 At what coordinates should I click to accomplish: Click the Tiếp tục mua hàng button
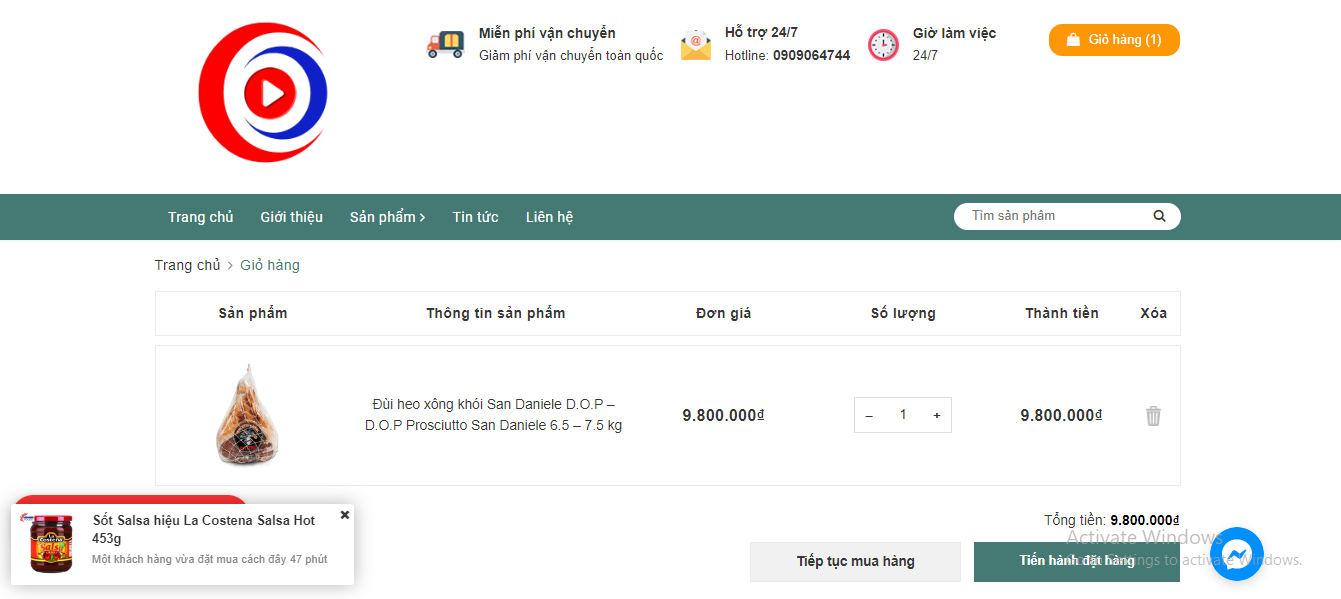855,561
